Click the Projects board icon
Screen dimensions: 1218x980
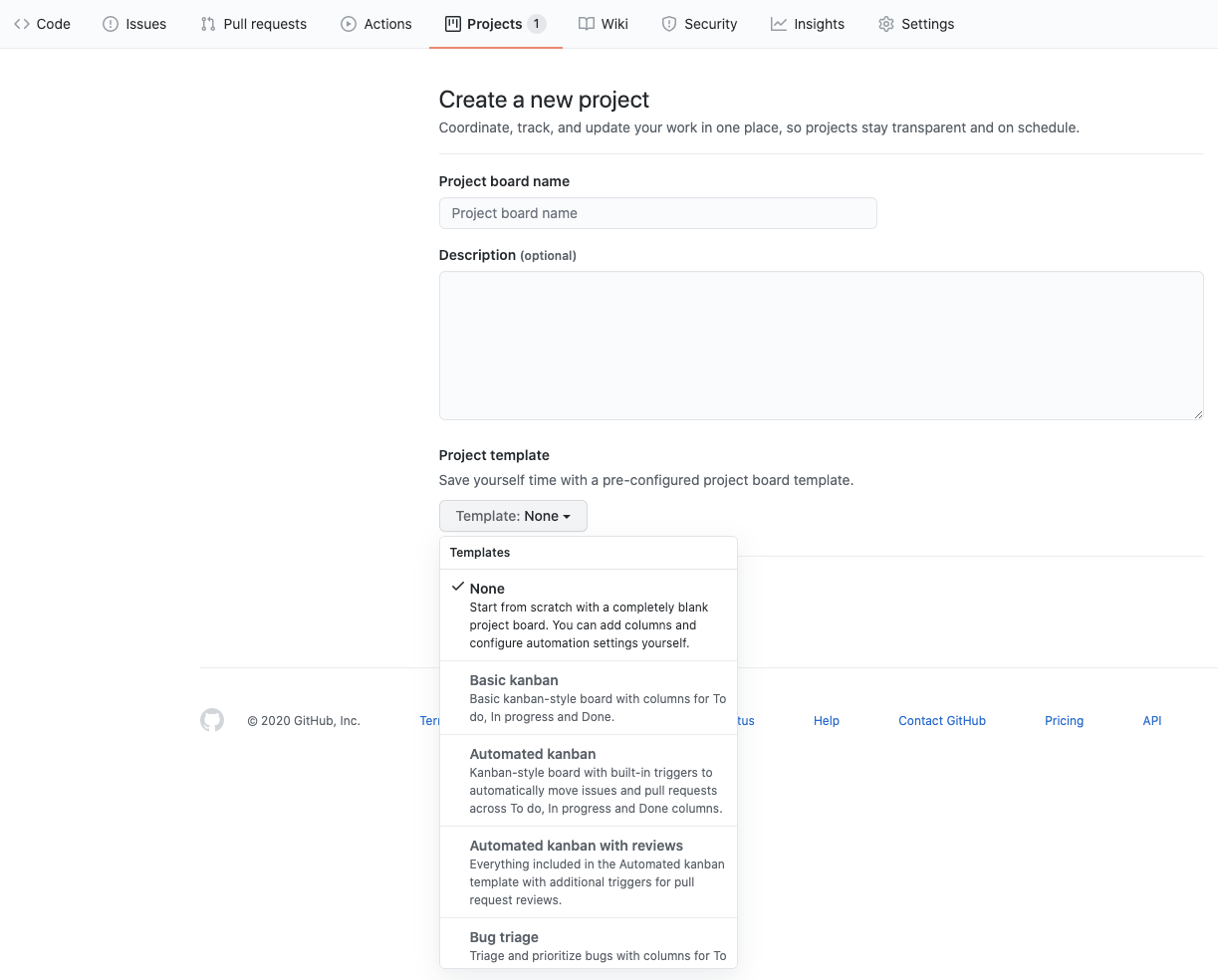pyautogui.click(x=453, y=24)
